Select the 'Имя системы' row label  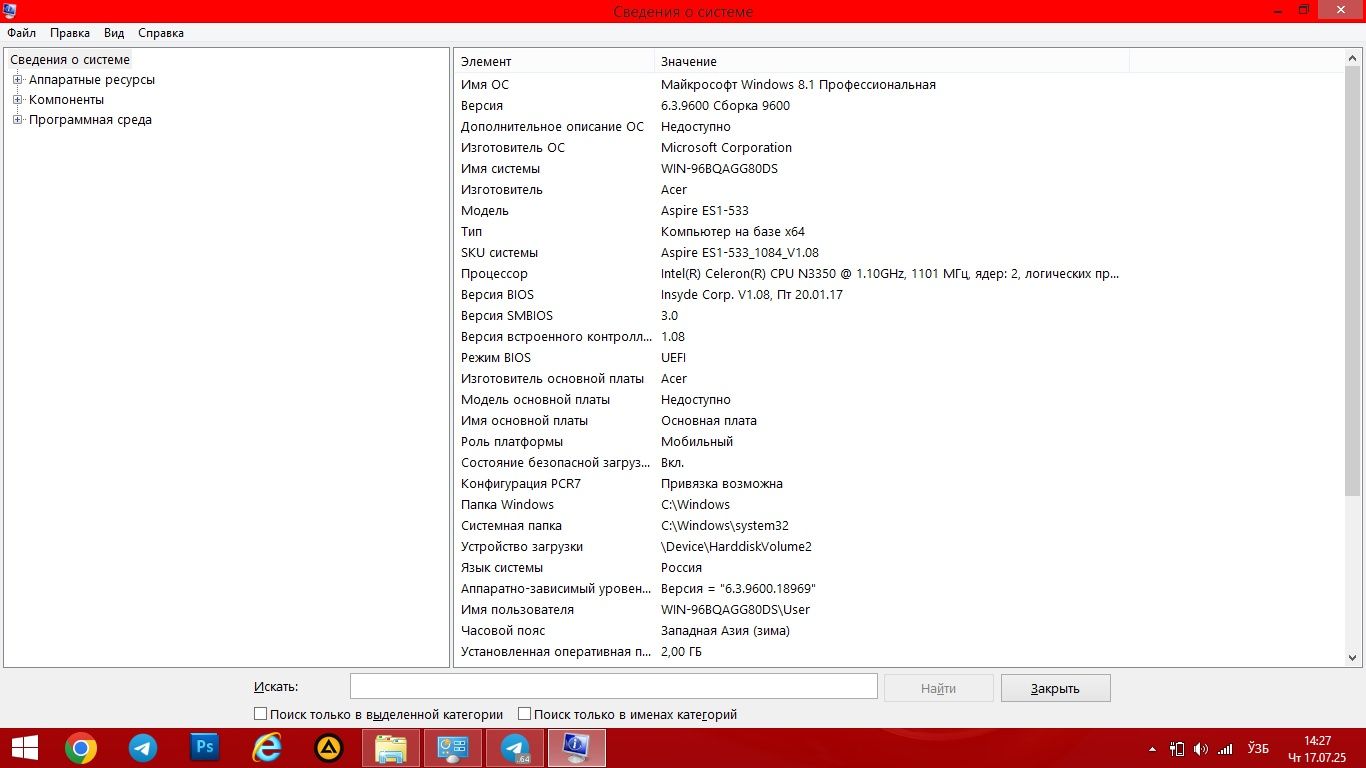[x=500, y=169]
